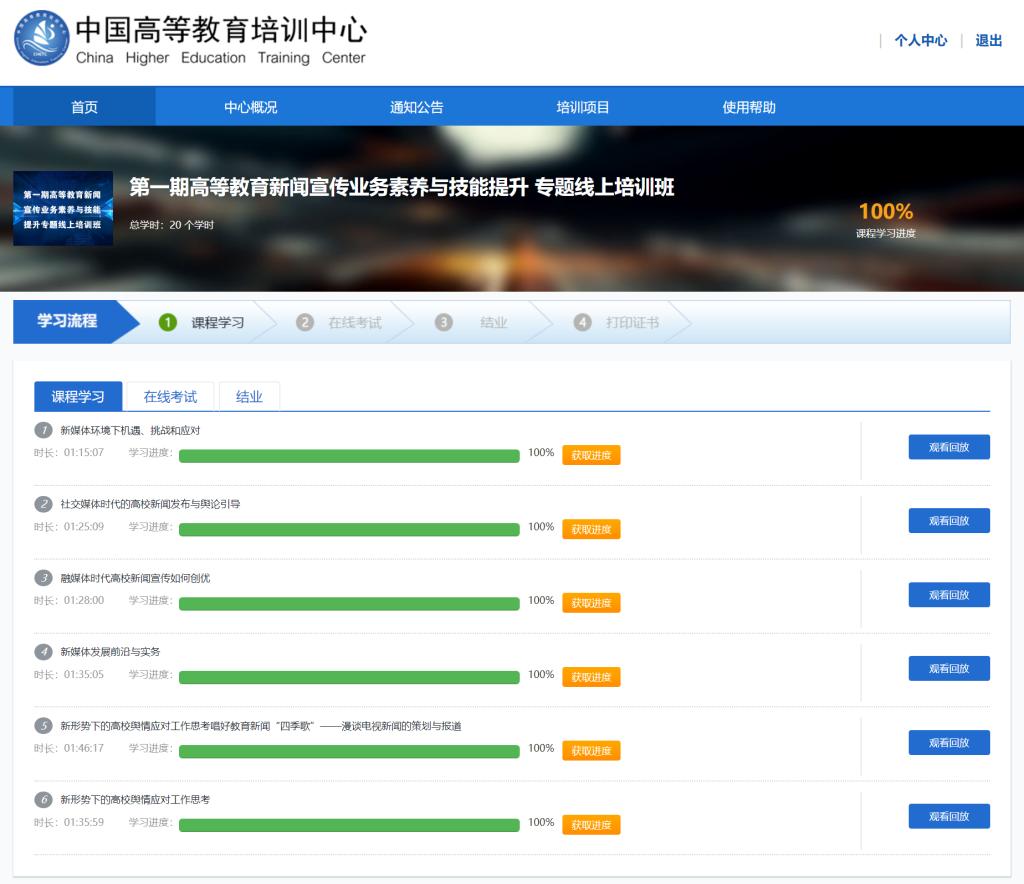Go to 通知公告 in navigation bar

[416, 107]
